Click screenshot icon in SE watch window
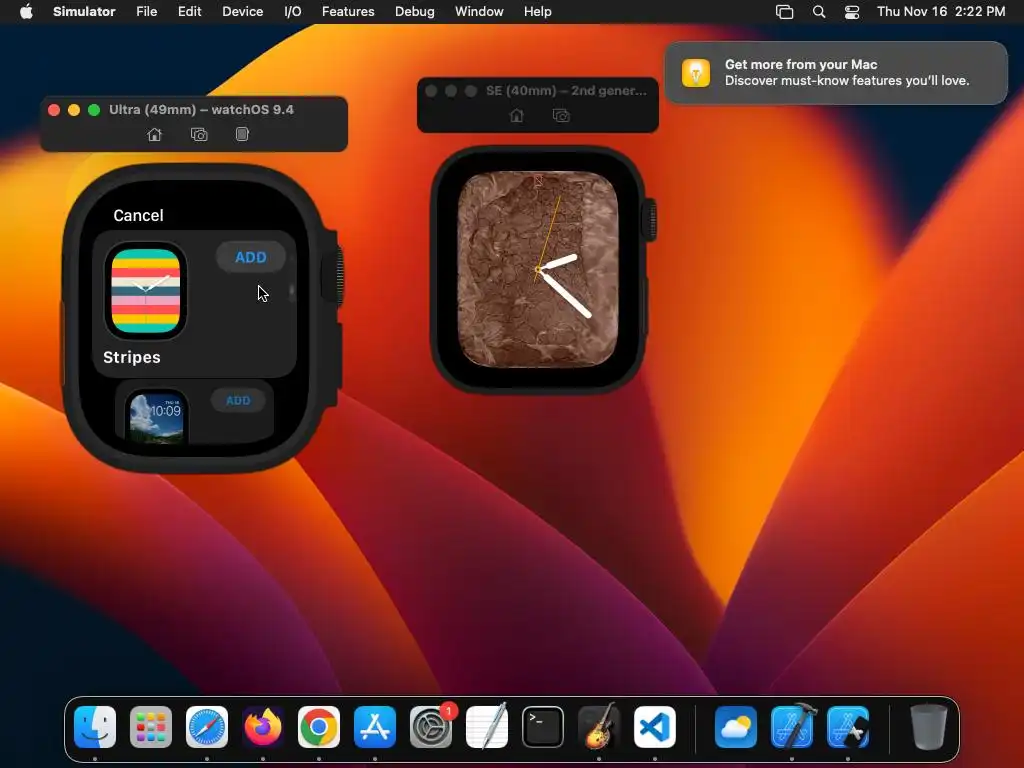 point(561,116)
